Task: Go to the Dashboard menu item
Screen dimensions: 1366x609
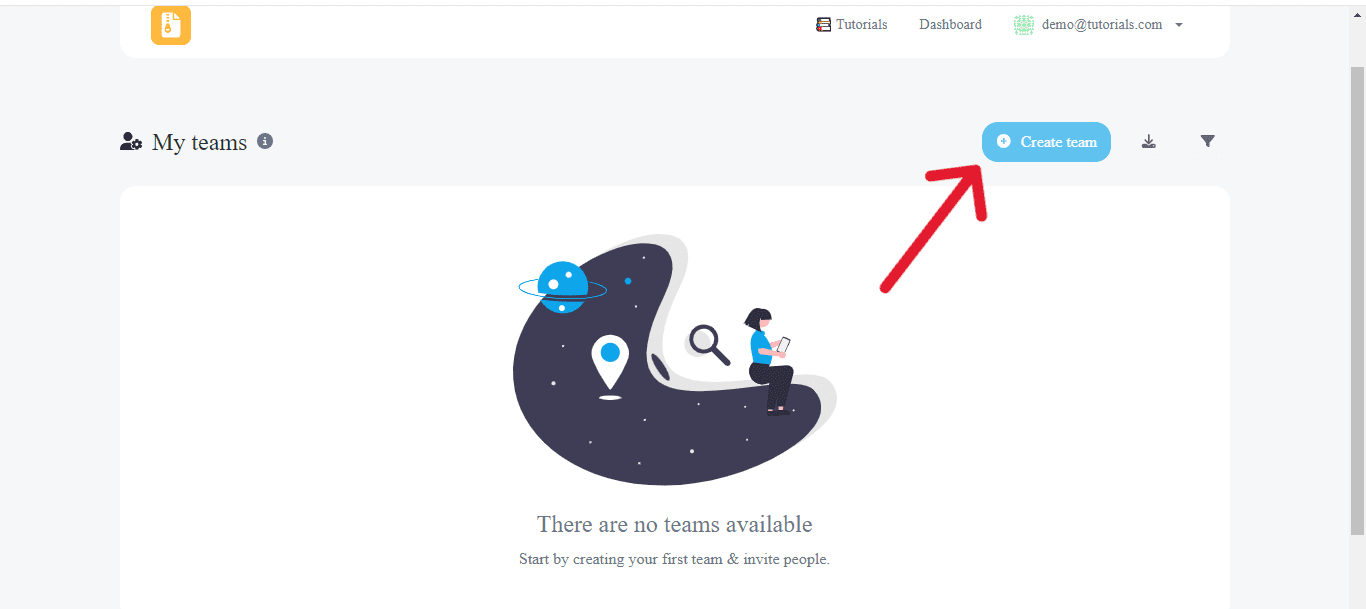Action: coord(950,25)
